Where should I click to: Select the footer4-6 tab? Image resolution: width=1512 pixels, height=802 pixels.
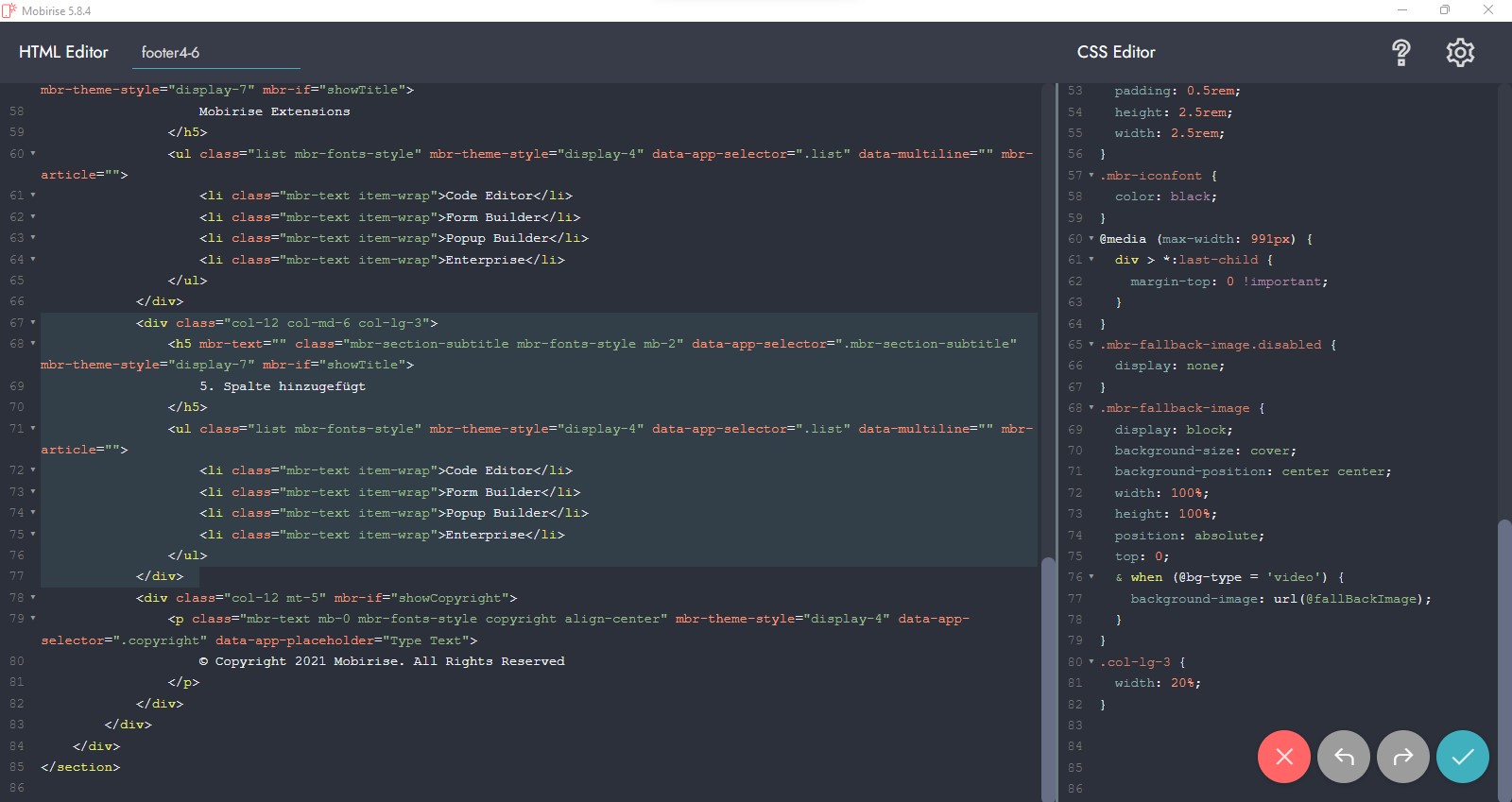[171, 53]
